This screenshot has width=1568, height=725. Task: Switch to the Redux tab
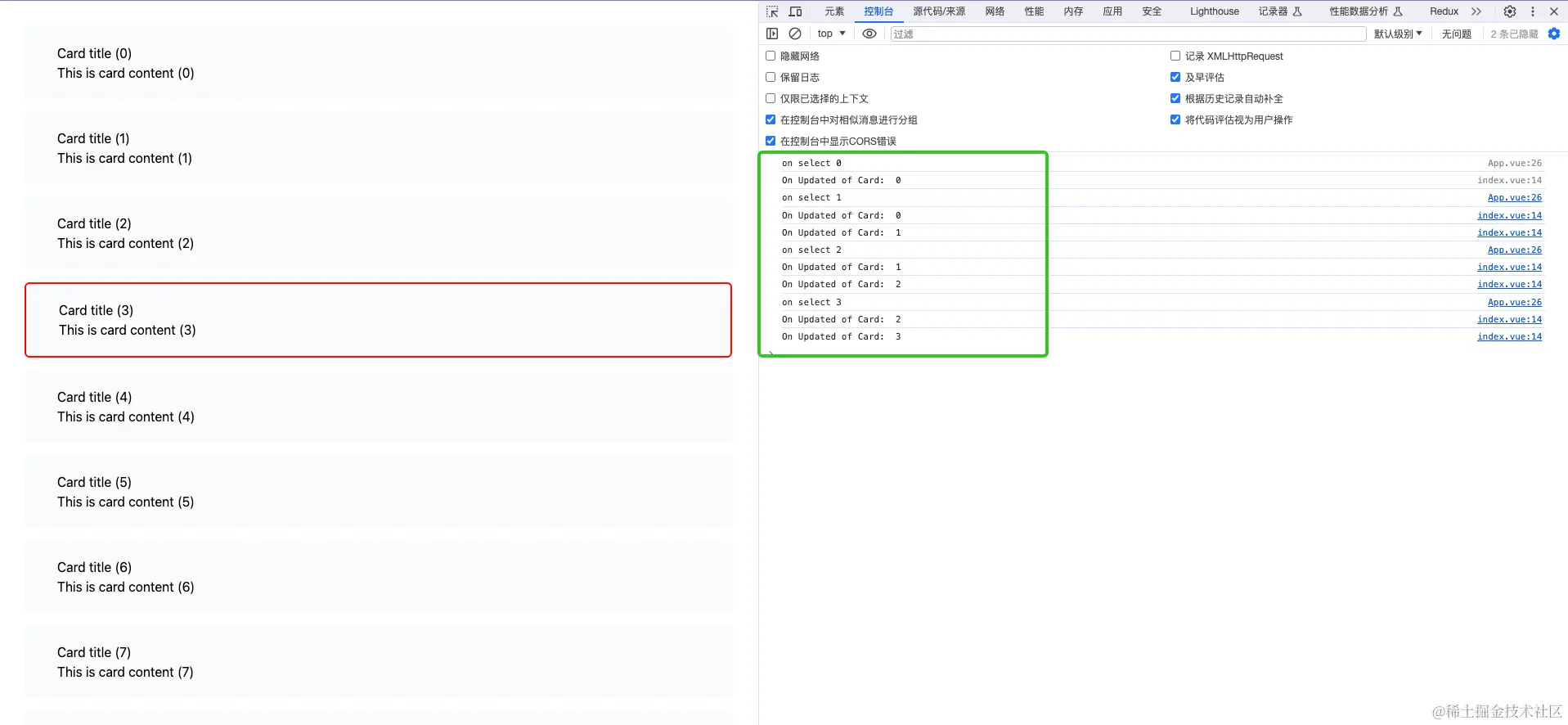(x=1444, y=11)
